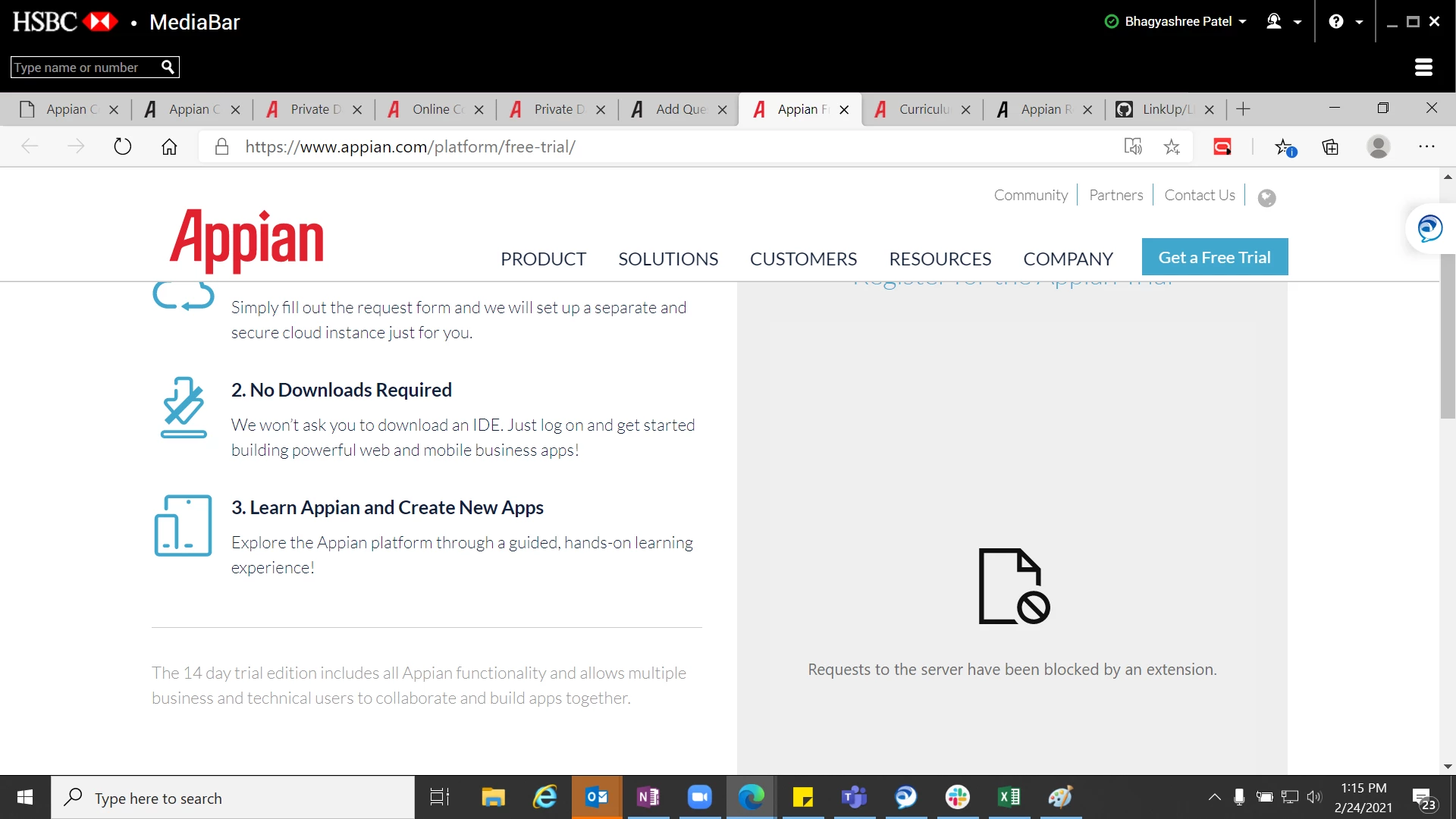Open the notification center icon

click(x=1424, y=799)
